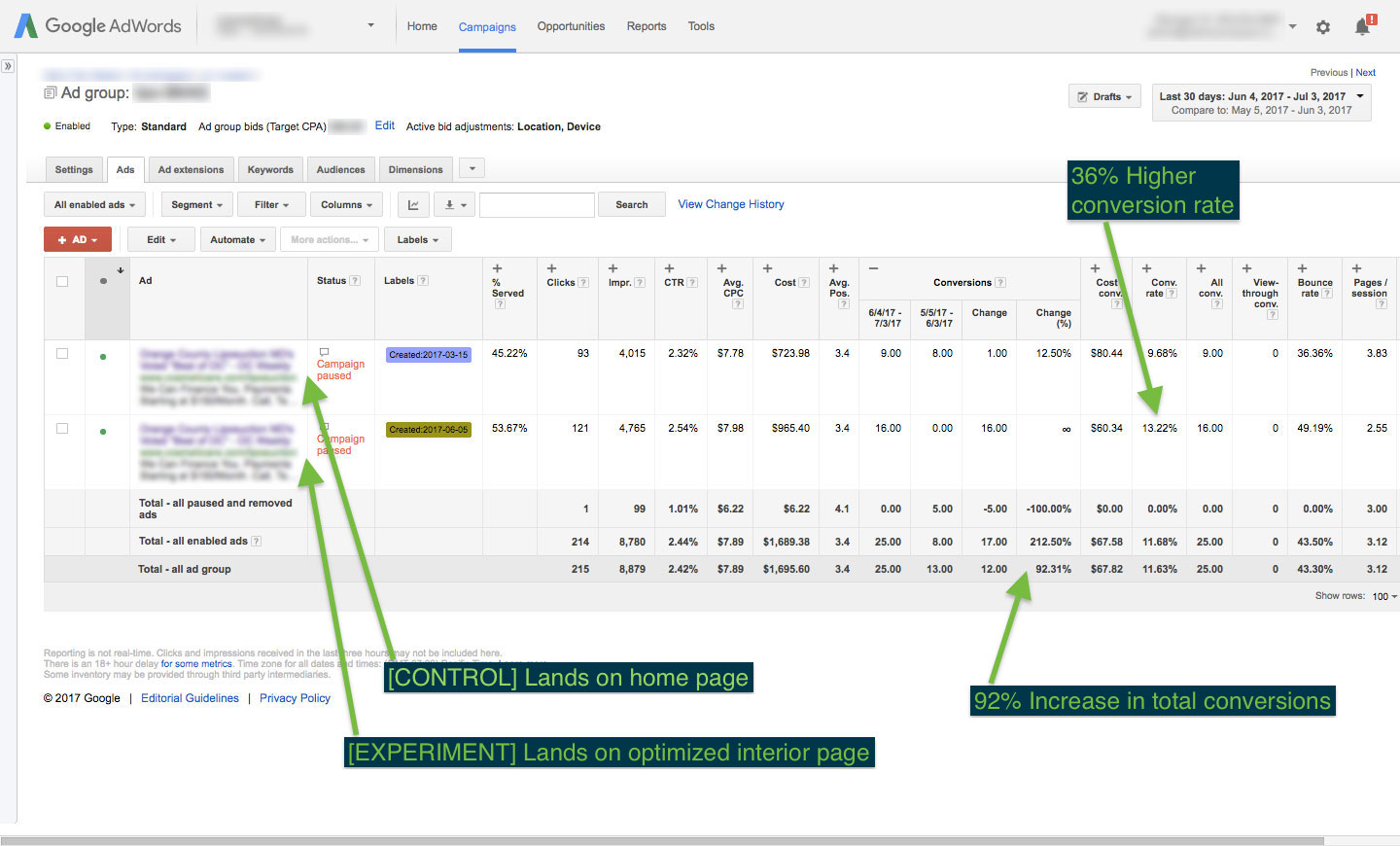
Task: Open the Columns dropdown
Action: 347,205
